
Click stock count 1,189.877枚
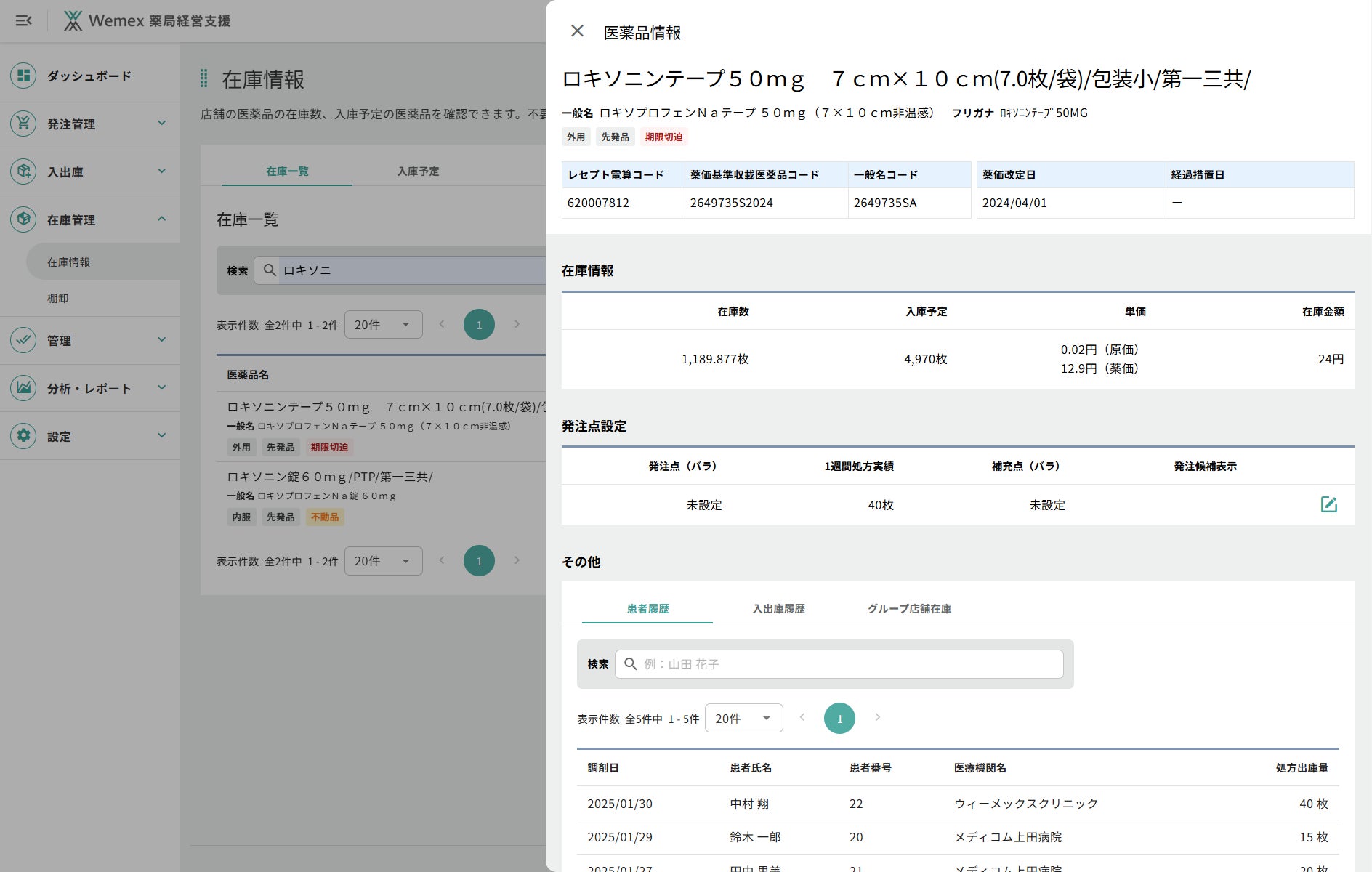(715, 359)
